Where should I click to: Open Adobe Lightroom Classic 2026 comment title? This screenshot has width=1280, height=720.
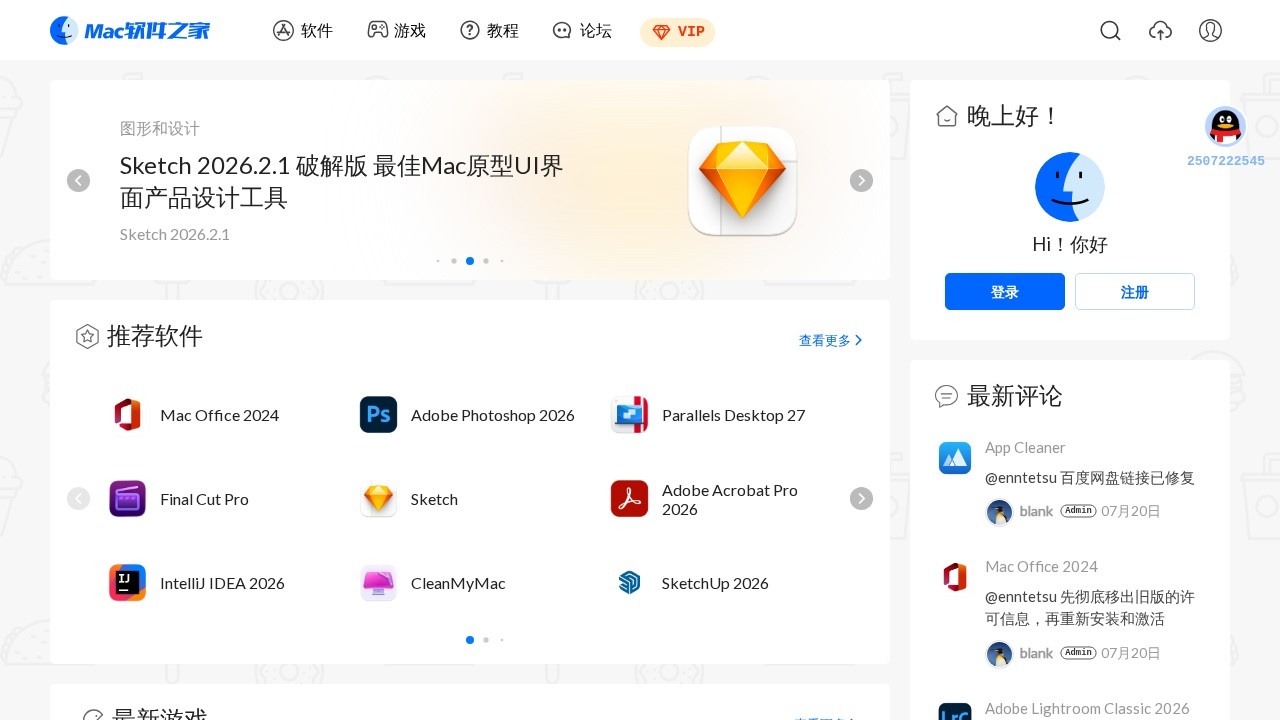coord(1087,709)
